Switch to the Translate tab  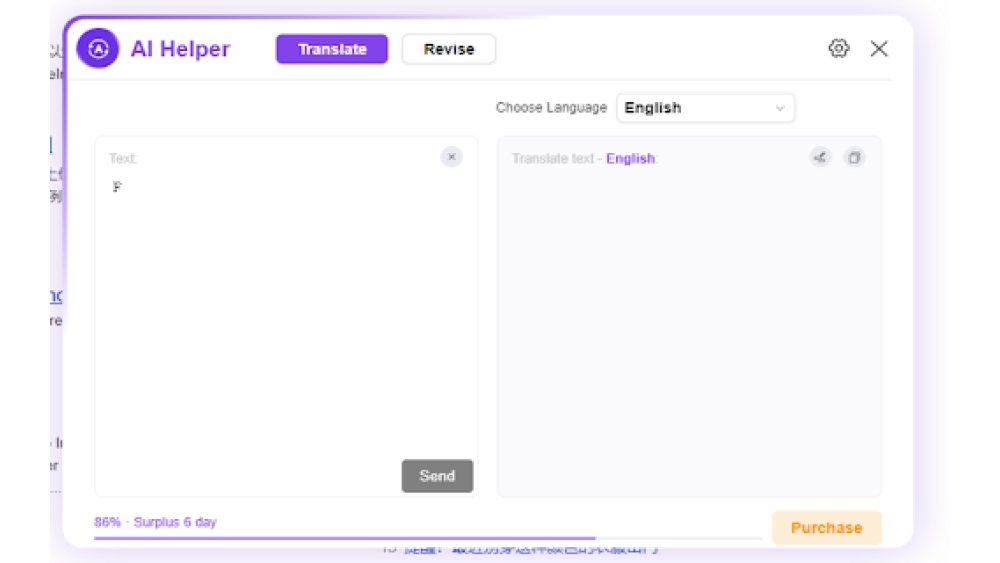pyautogui.click(x=332, y=49)
